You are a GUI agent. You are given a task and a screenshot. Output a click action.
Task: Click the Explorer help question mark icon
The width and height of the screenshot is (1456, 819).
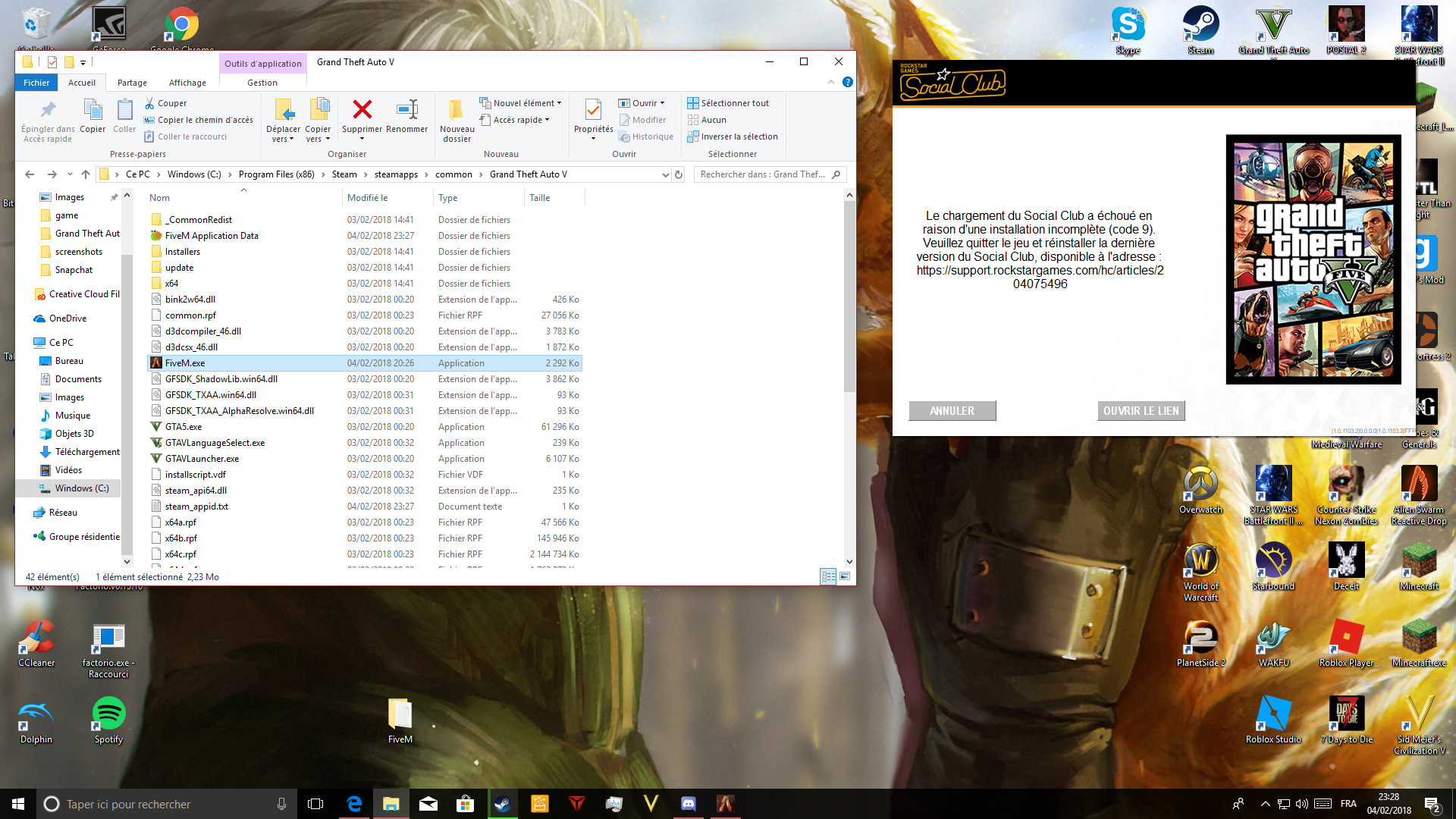tap(848, 82)
